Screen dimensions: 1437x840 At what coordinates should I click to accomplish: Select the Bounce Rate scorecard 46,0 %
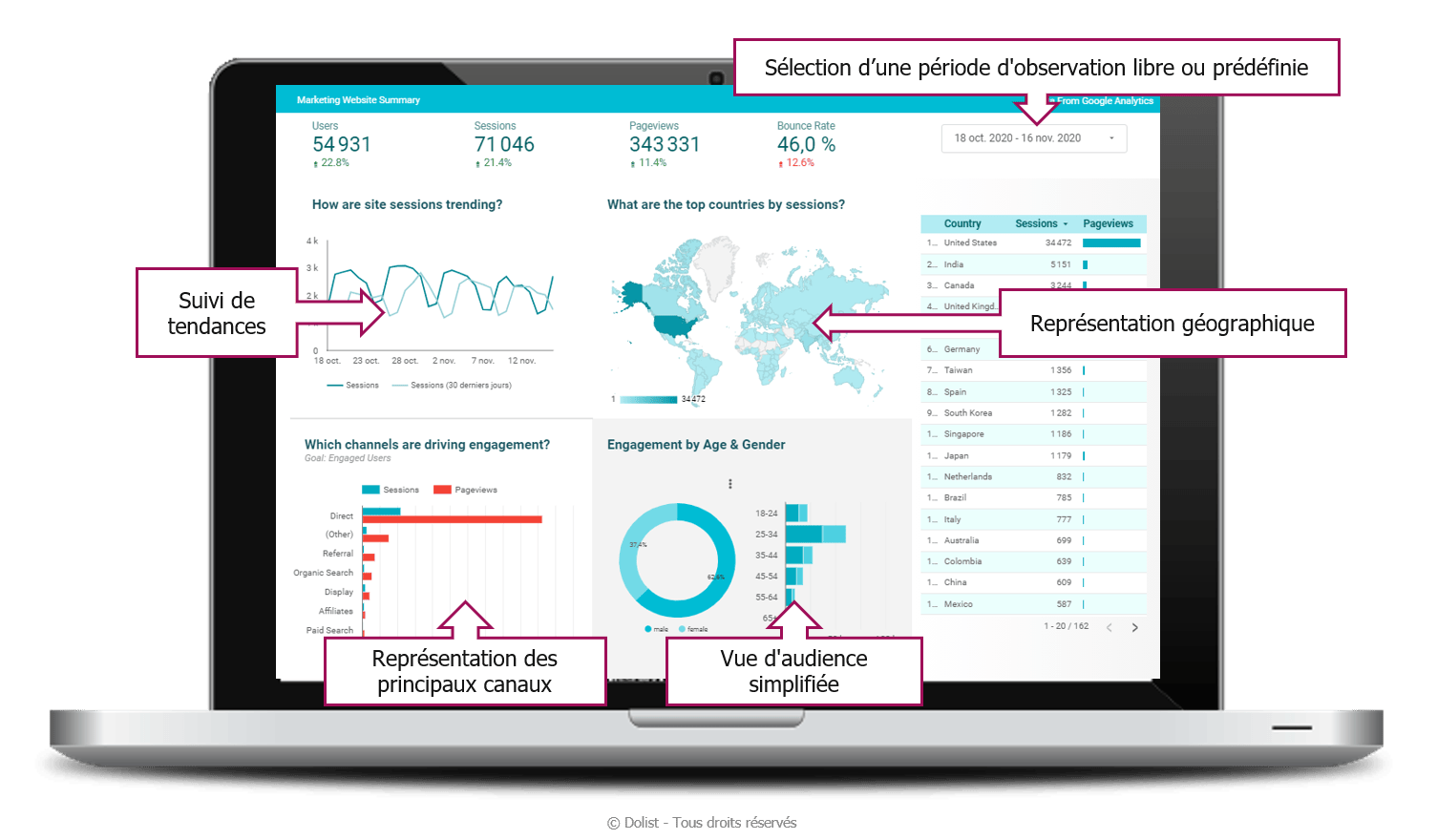(807, 144)
